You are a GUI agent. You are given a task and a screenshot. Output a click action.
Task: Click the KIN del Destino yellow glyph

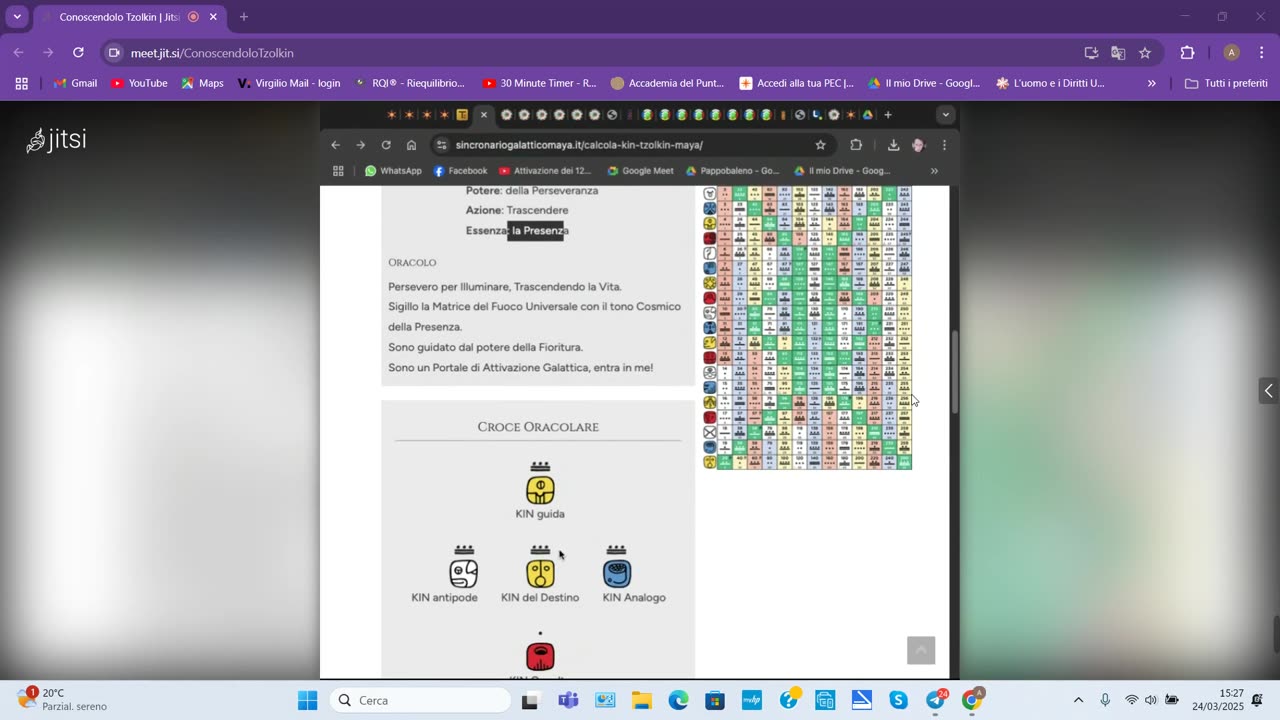click(540, 573)
